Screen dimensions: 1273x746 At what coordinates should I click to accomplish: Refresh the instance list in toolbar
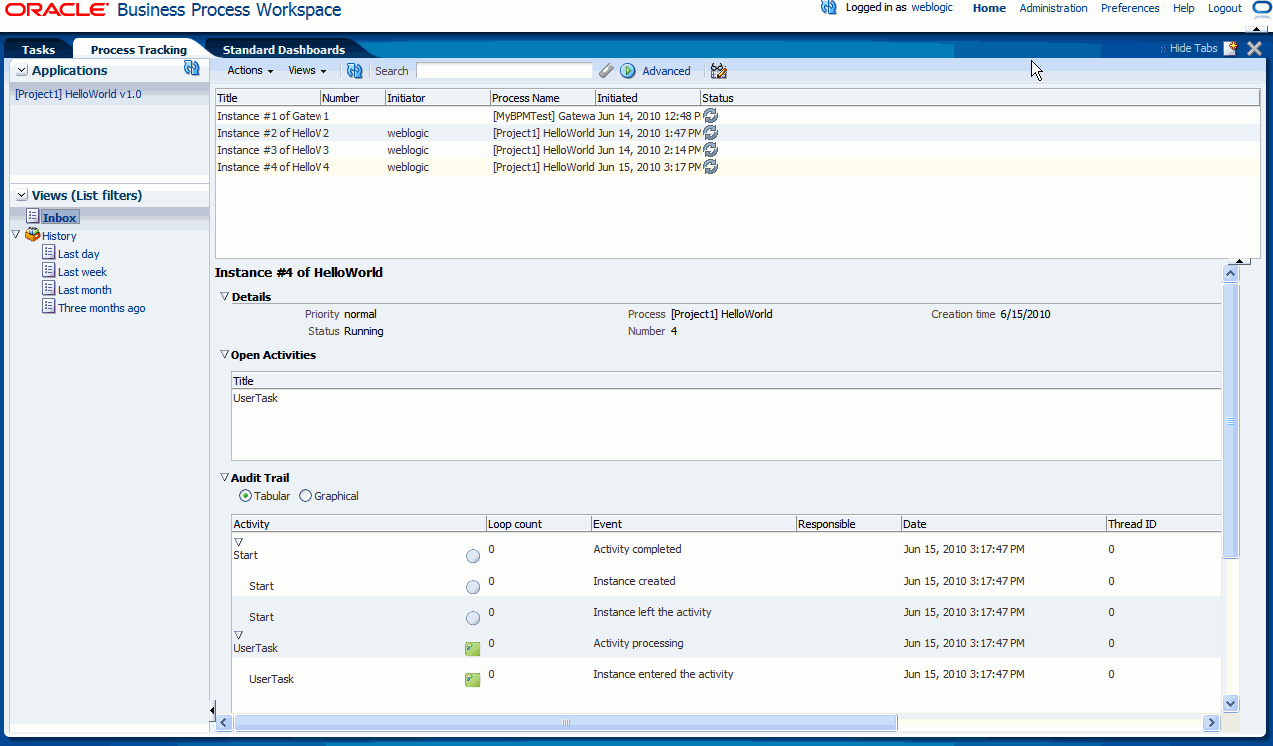[x=355, y=71]
